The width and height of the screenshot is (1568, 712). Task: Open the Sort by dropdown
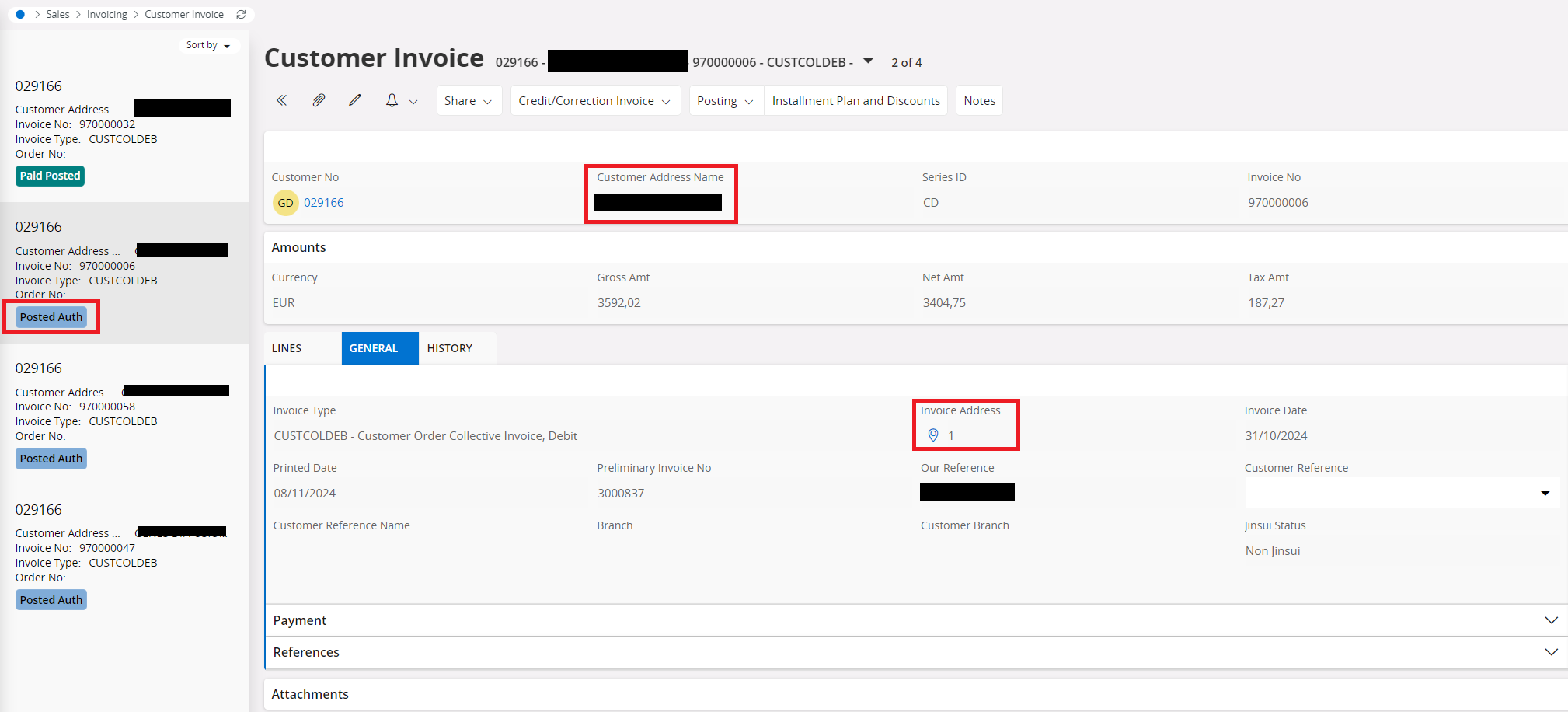(x=208, y=45)
